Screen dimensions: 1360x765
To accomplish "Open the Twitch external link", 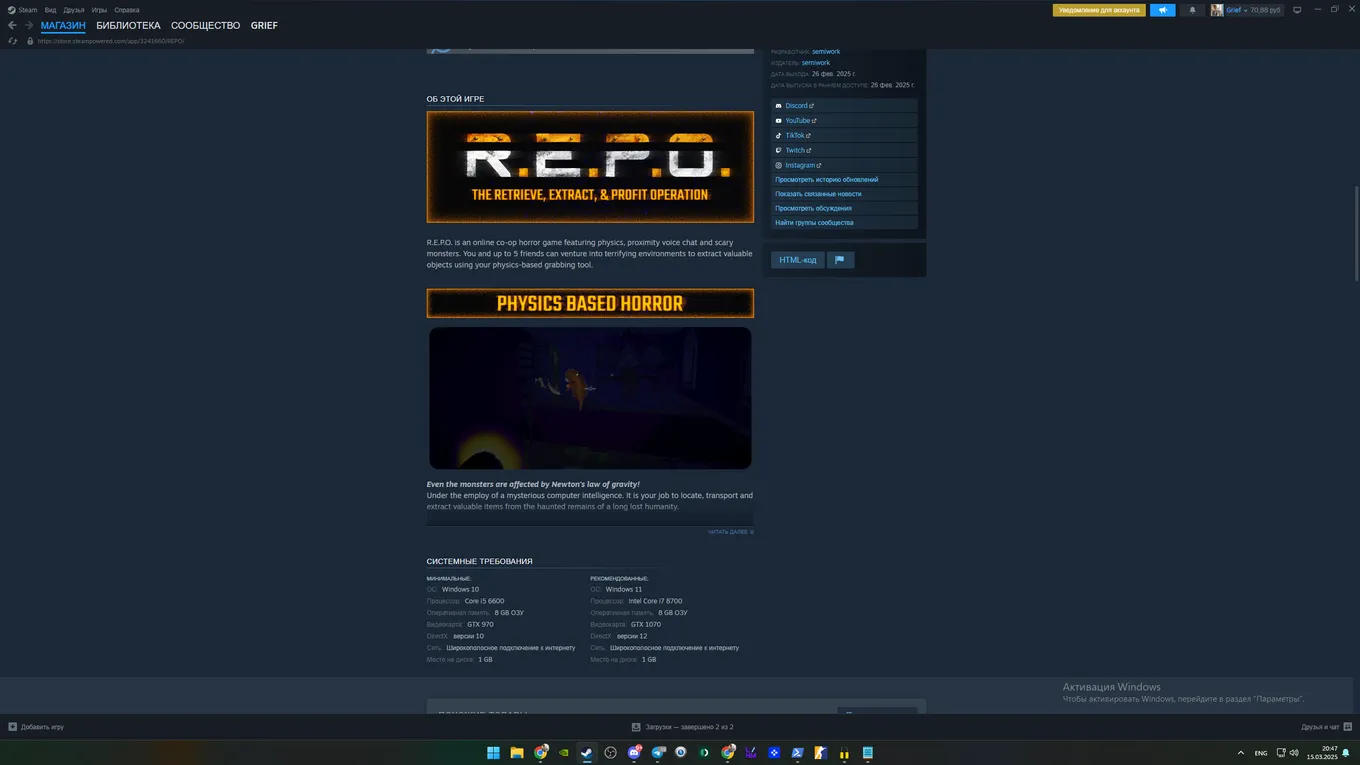I will 845,151.
